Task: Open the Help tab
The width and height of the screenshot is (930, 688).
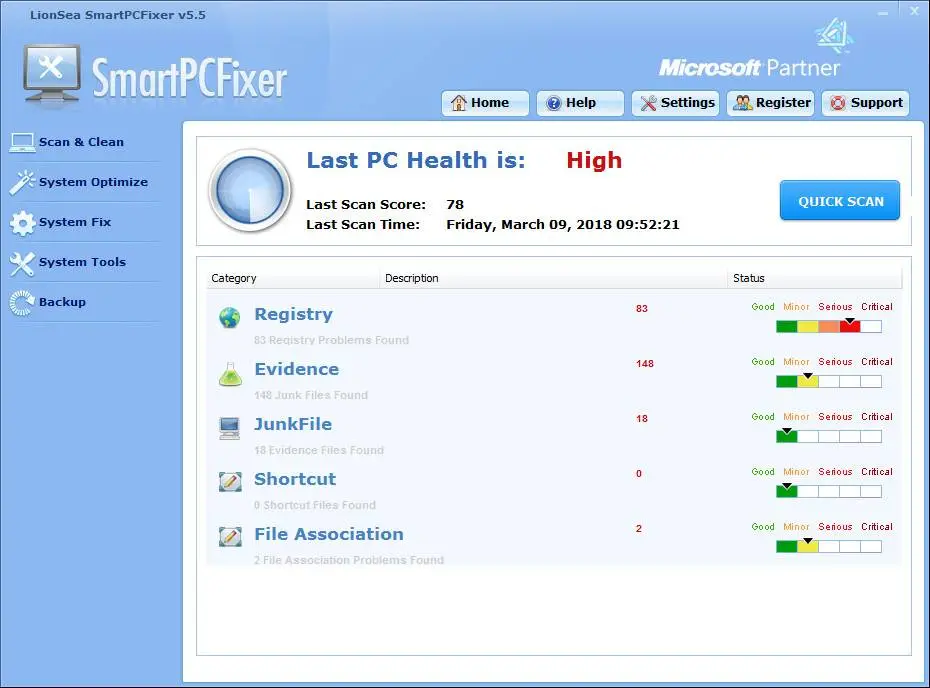Action: (x=580, y=103)
